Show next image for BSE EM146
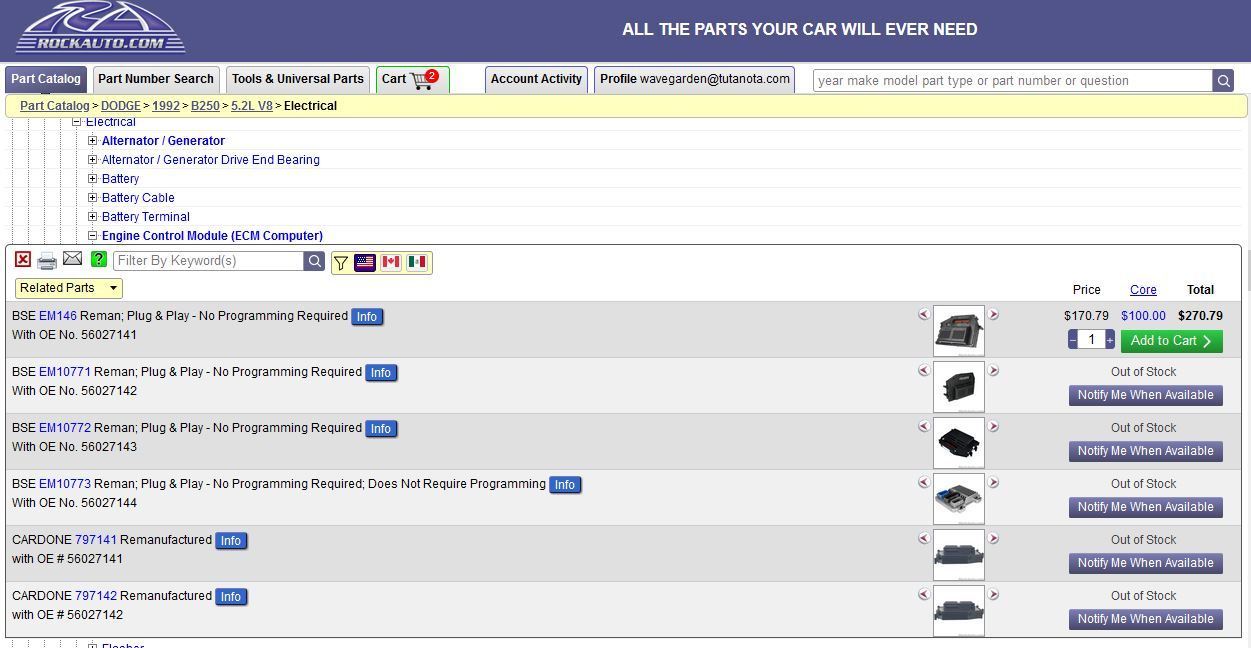This screenshot has height=648, width=1251. (993, 315)
